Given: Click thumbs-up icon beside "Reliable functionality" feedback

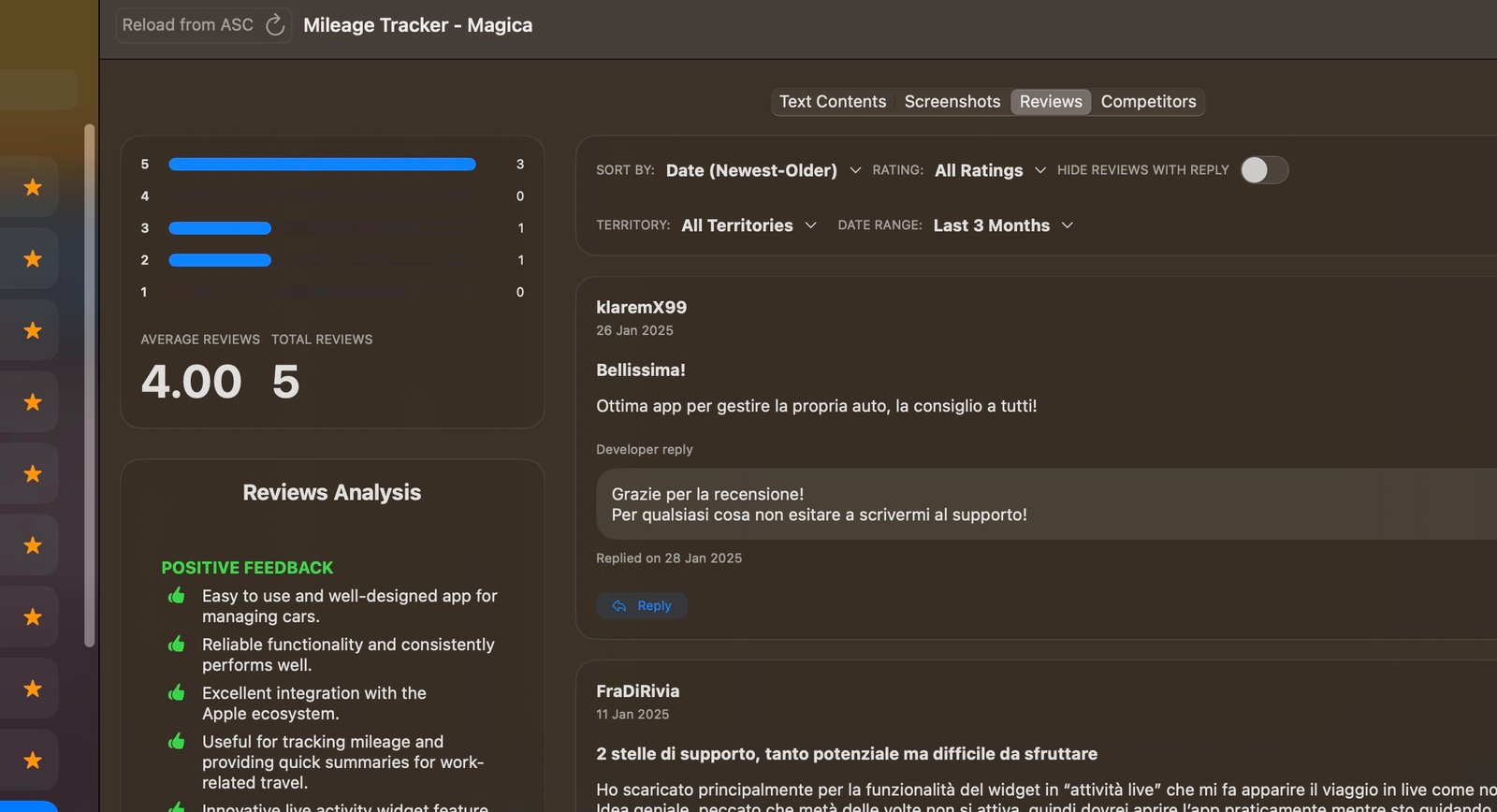Looking at the screenshot, I should [x=176, y=645].
